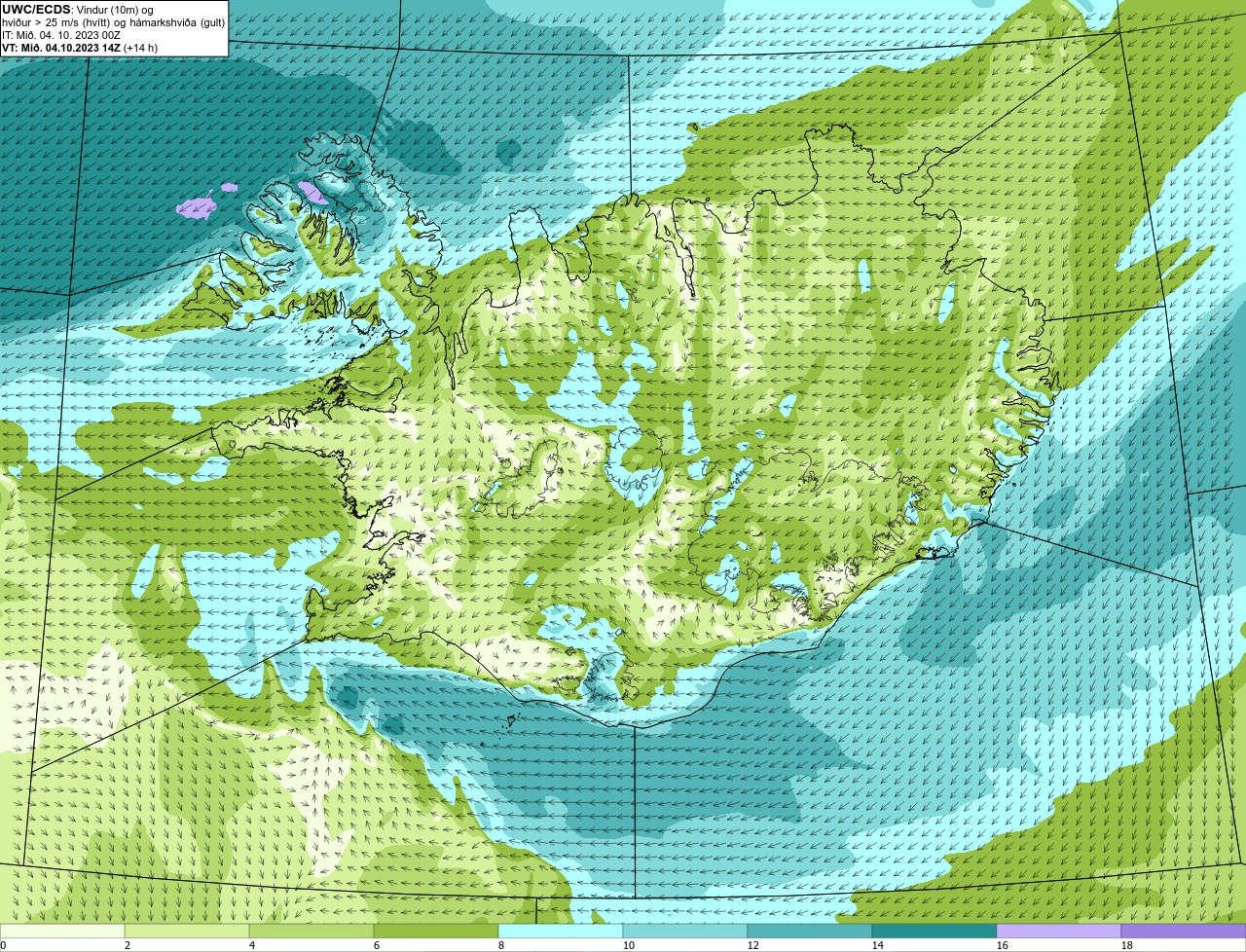Select the 4–6 m/s green legend swatch
The height and width of the screenshot is (952, 1246).
311,931
